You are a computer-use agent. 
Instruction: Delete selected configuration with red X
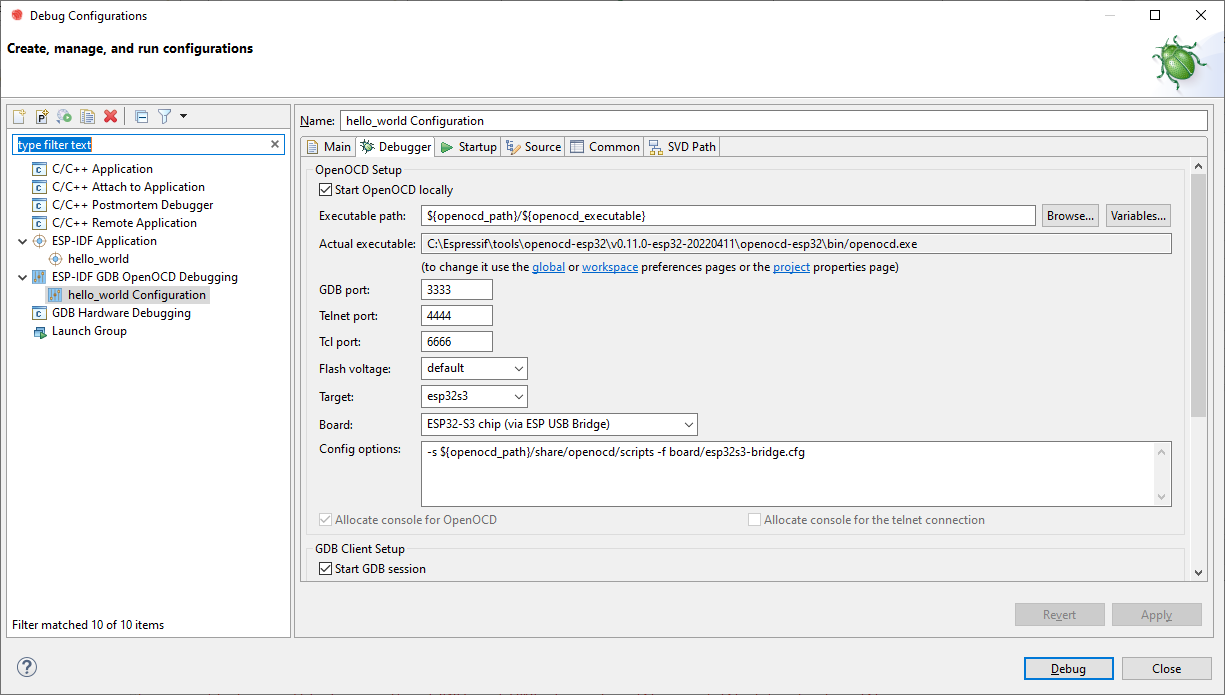pos(111,116)
